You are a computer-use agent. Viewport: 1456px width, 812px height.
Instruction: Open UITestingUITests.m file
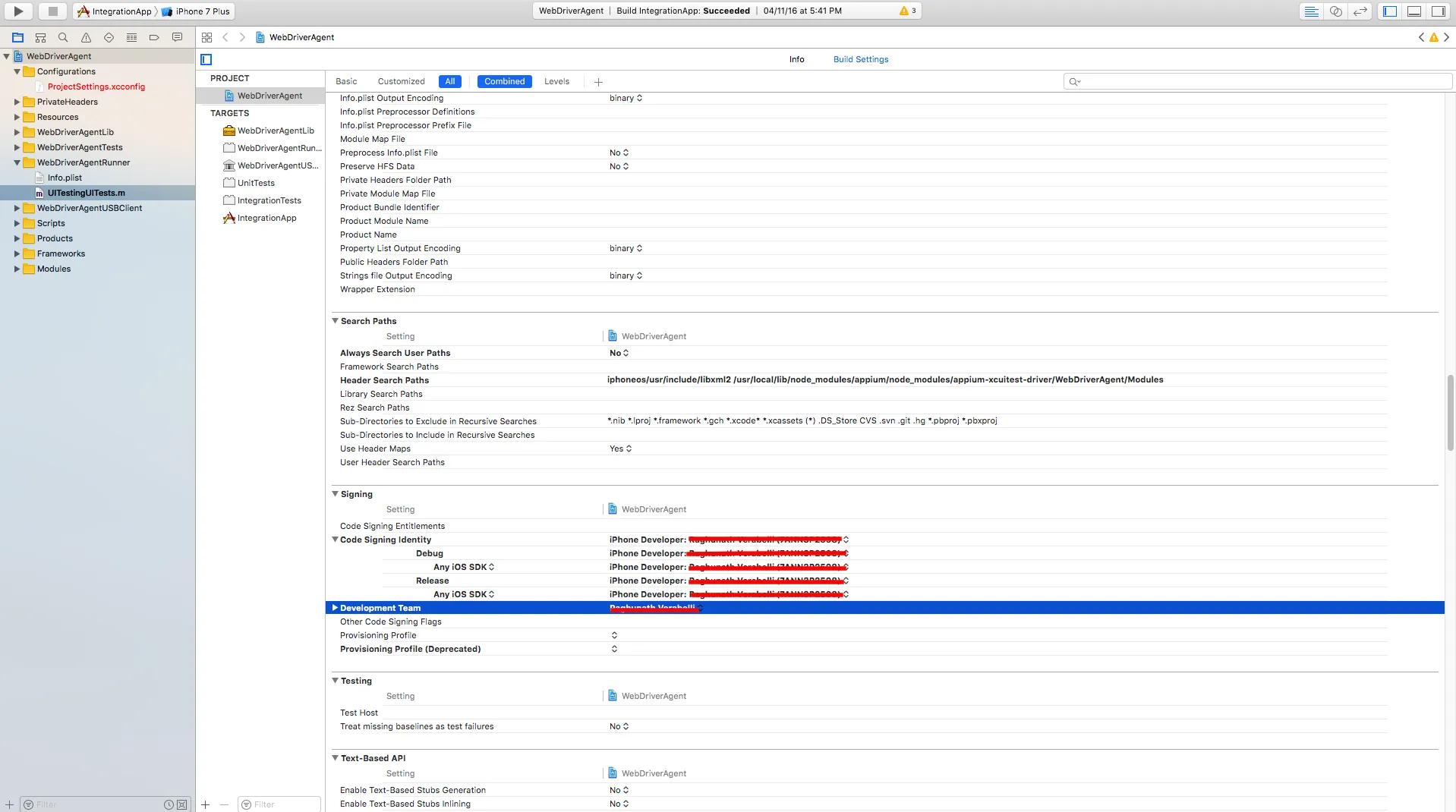(x=87, y=193)
